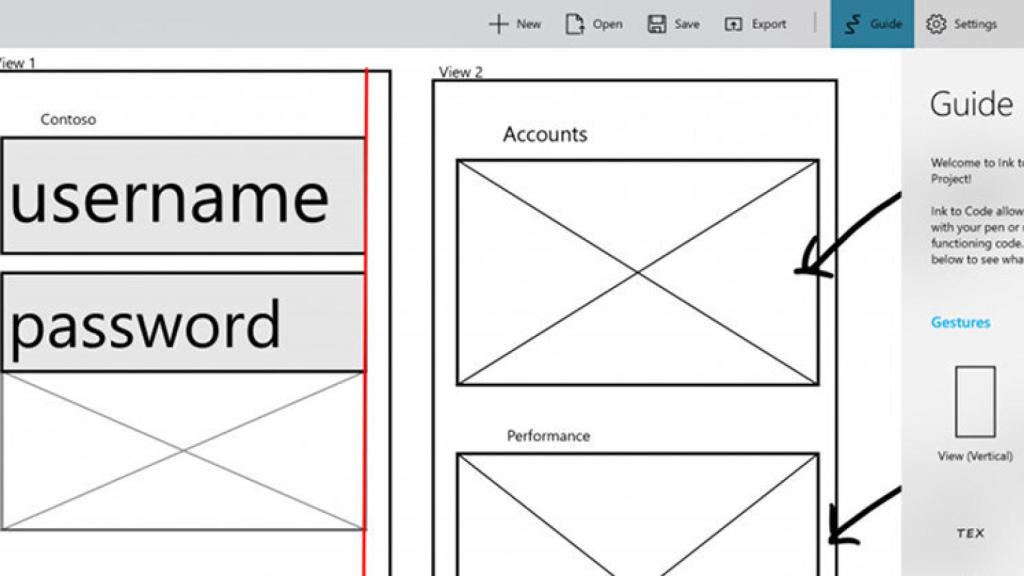
Task: Select the Accounts image placeholder
Action: tap(638, 272)
